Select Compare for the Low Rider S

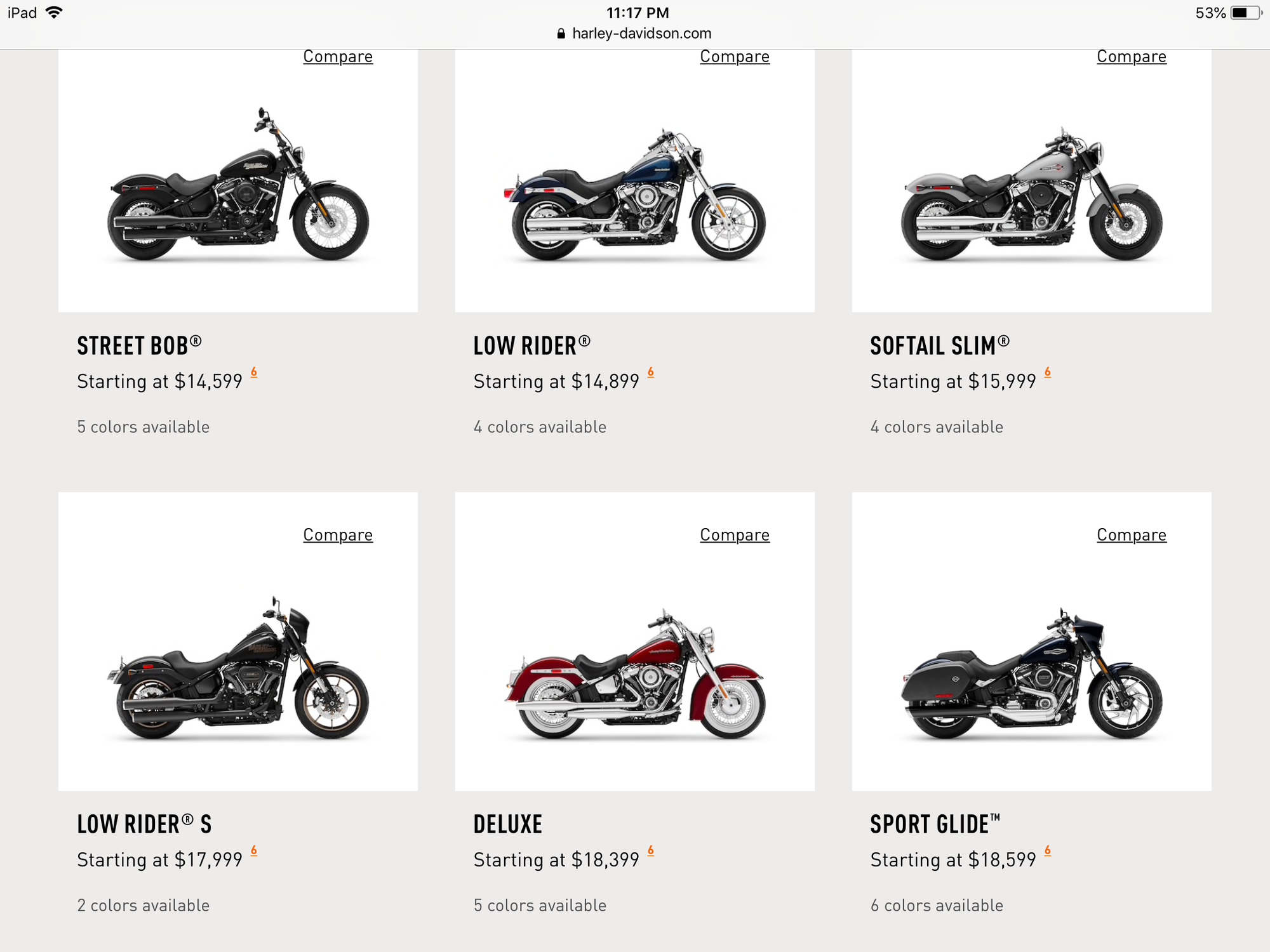pos(338,535)
